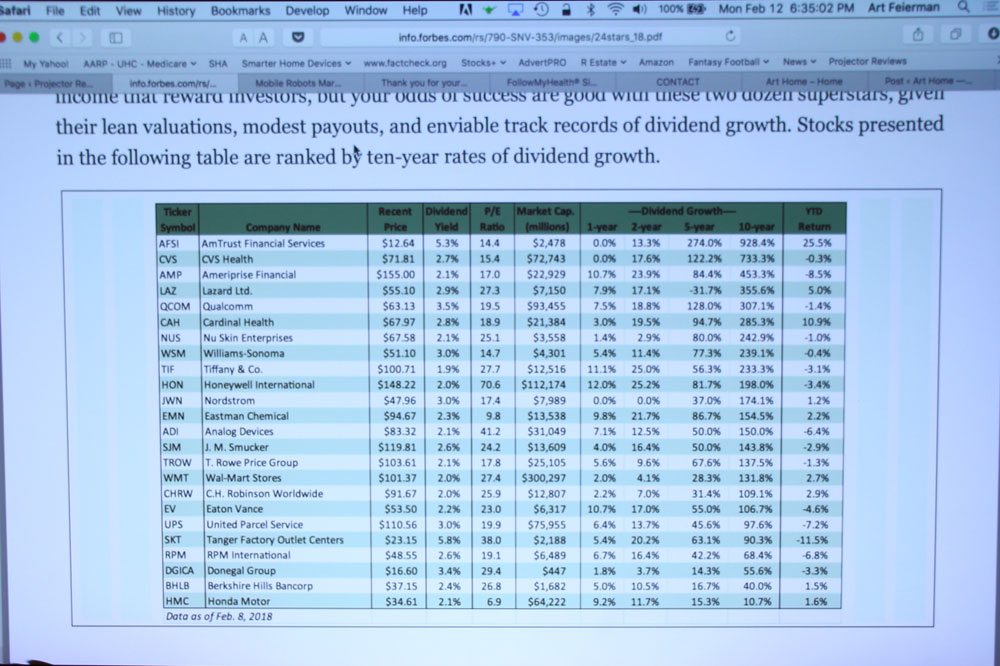1000x666 pixels.
Task: Switch to the FollowMyHealth tab
Action: coord(552,82)
